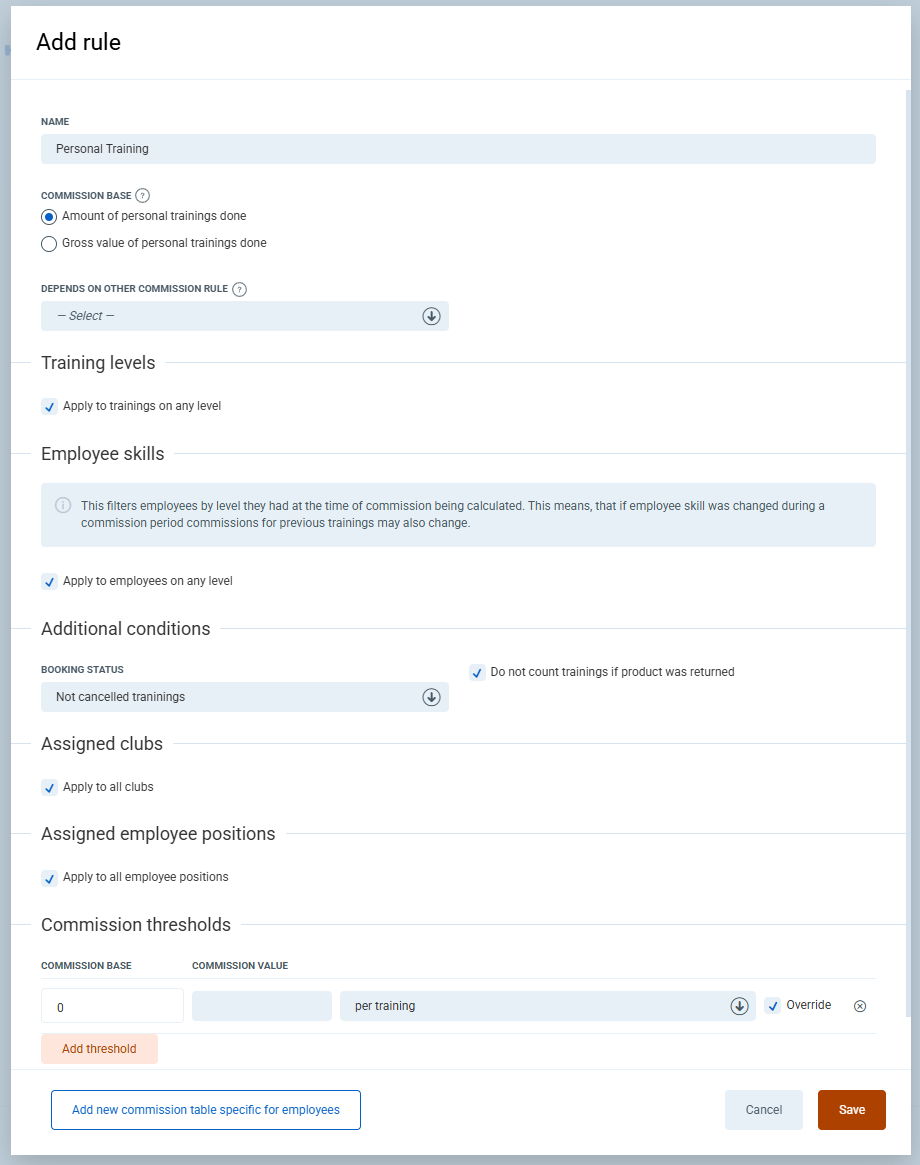Click the Commission Base help icon
Viewport: 920px width, 1165px height.
coord(143,196)
